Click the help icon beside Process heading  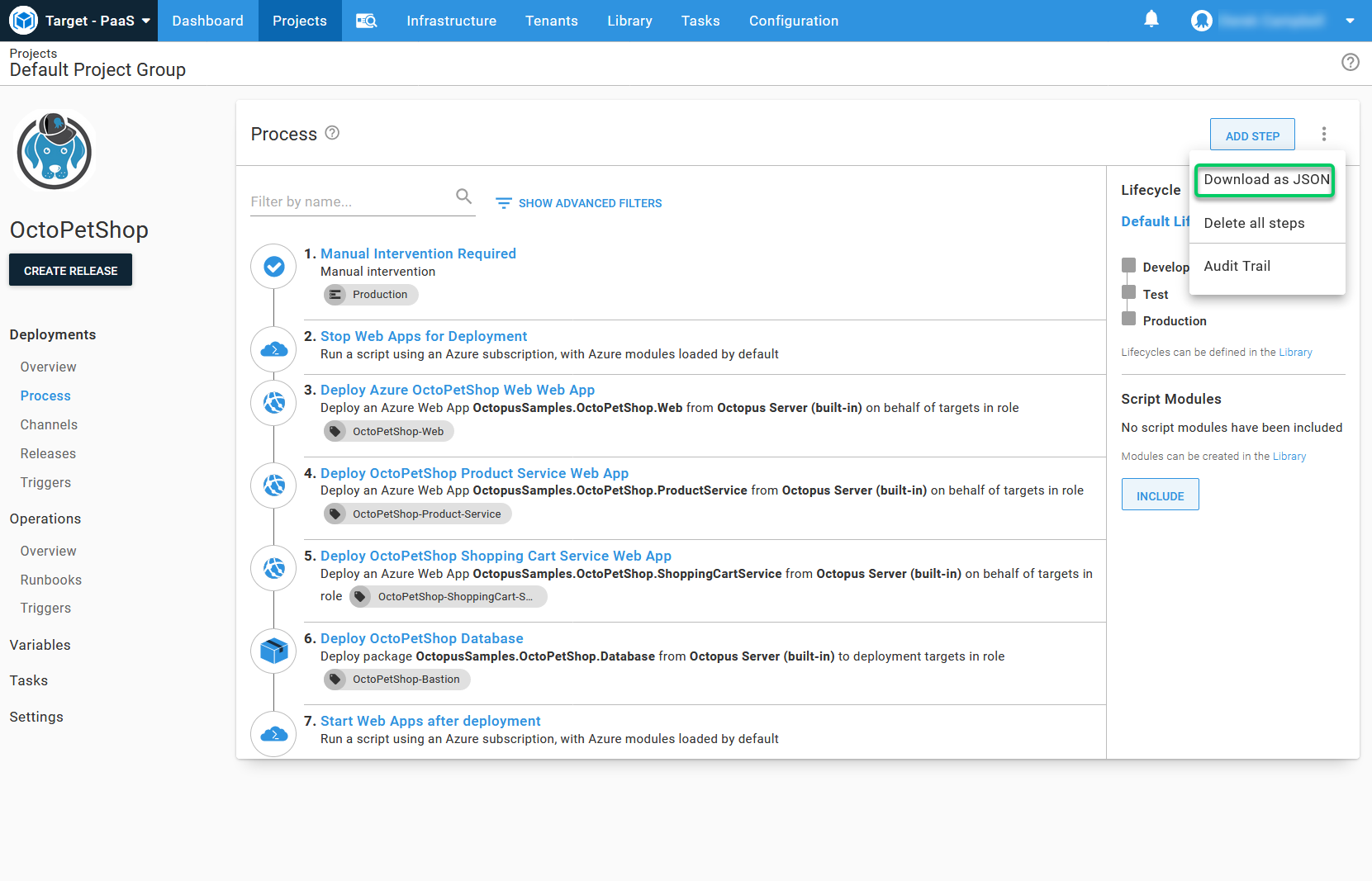tap(332, 133)
